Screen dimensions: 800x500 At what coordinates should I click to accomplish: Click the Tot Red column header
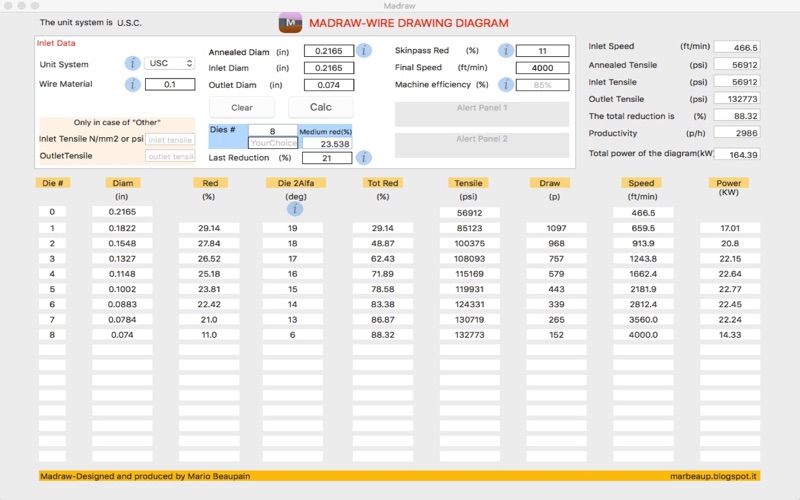click(383, 183)
